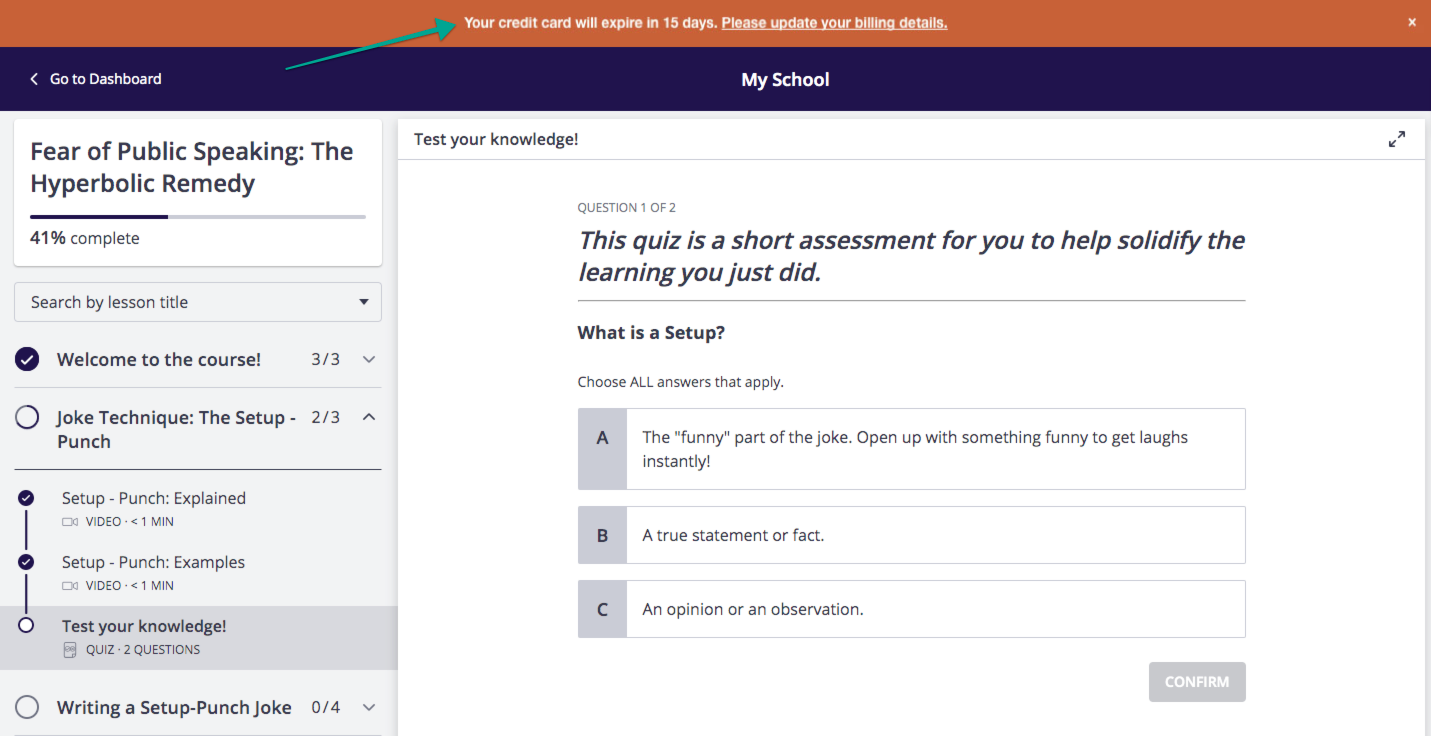The width and height of the screenshot is (1431, 736).
Task: Click the video icon under Setup - Punch: Explained
Action: point(70,522)
